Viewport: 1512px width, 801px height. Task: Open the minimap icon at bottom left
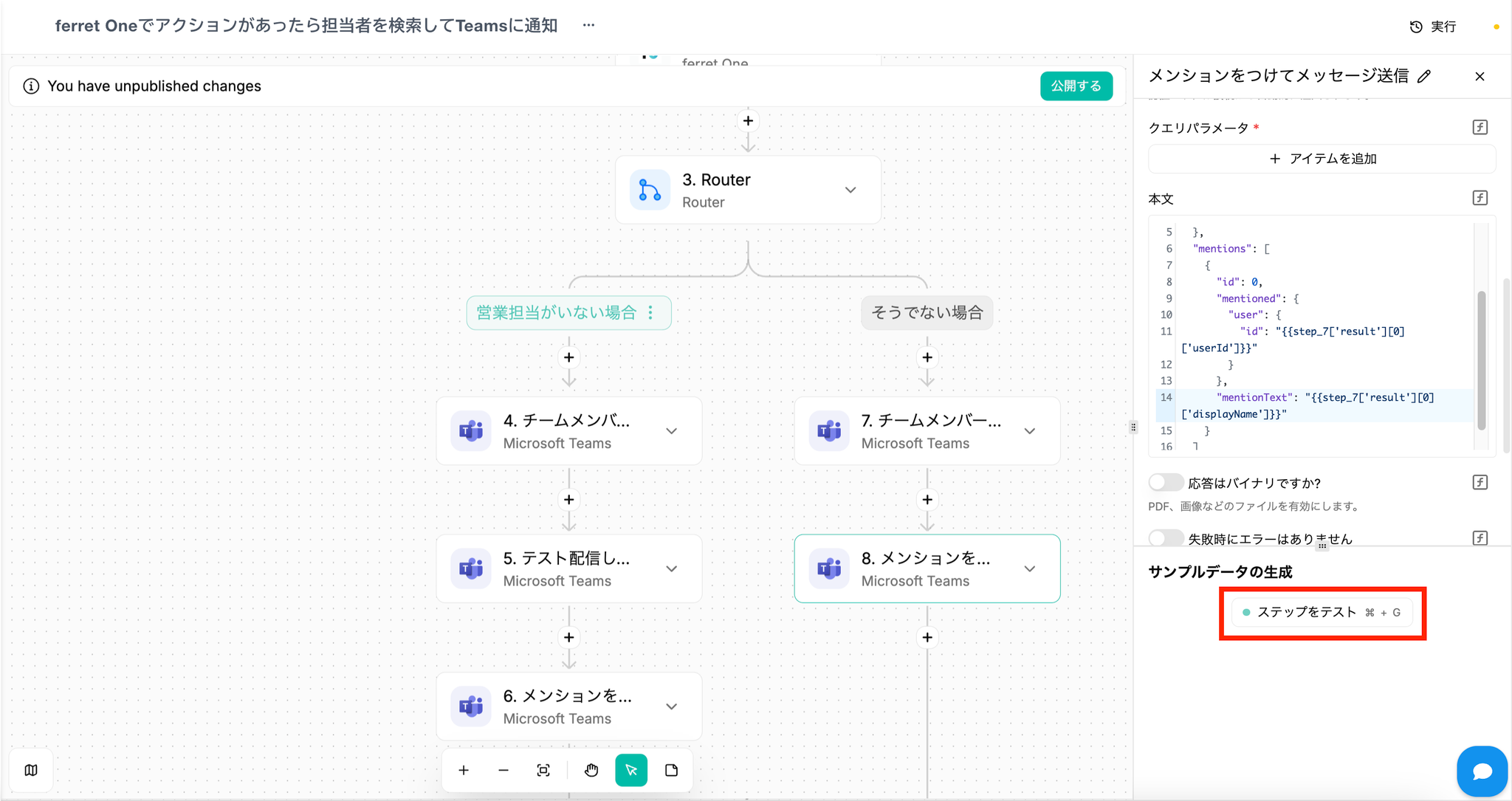click(x=31, y=770)
